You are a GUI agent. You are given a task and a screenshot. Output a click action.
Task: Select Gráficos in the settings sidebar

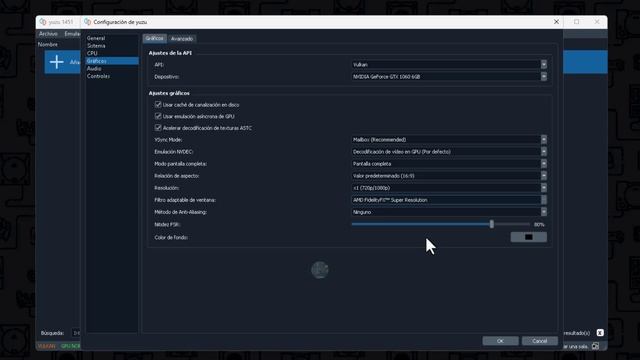(x=112, y=61)
